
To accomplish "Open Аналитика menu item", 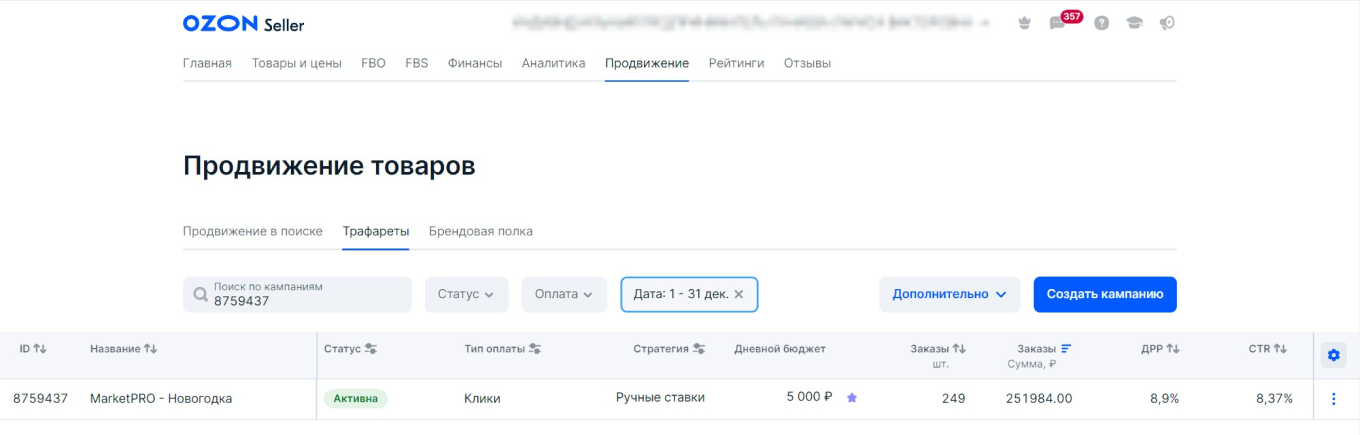I will coord(553,63).
